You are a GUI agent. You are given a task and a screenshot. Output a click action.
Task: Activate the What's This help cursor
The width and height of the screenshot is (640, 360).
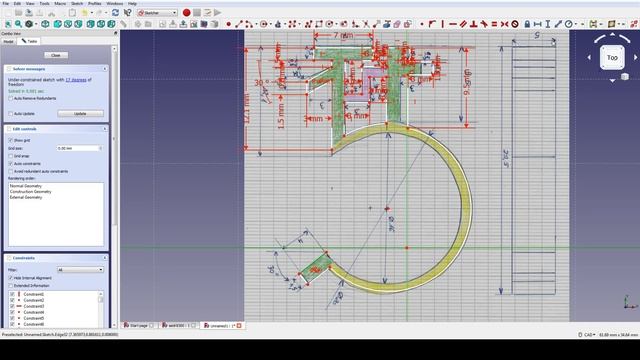click(x=127, y=13)
